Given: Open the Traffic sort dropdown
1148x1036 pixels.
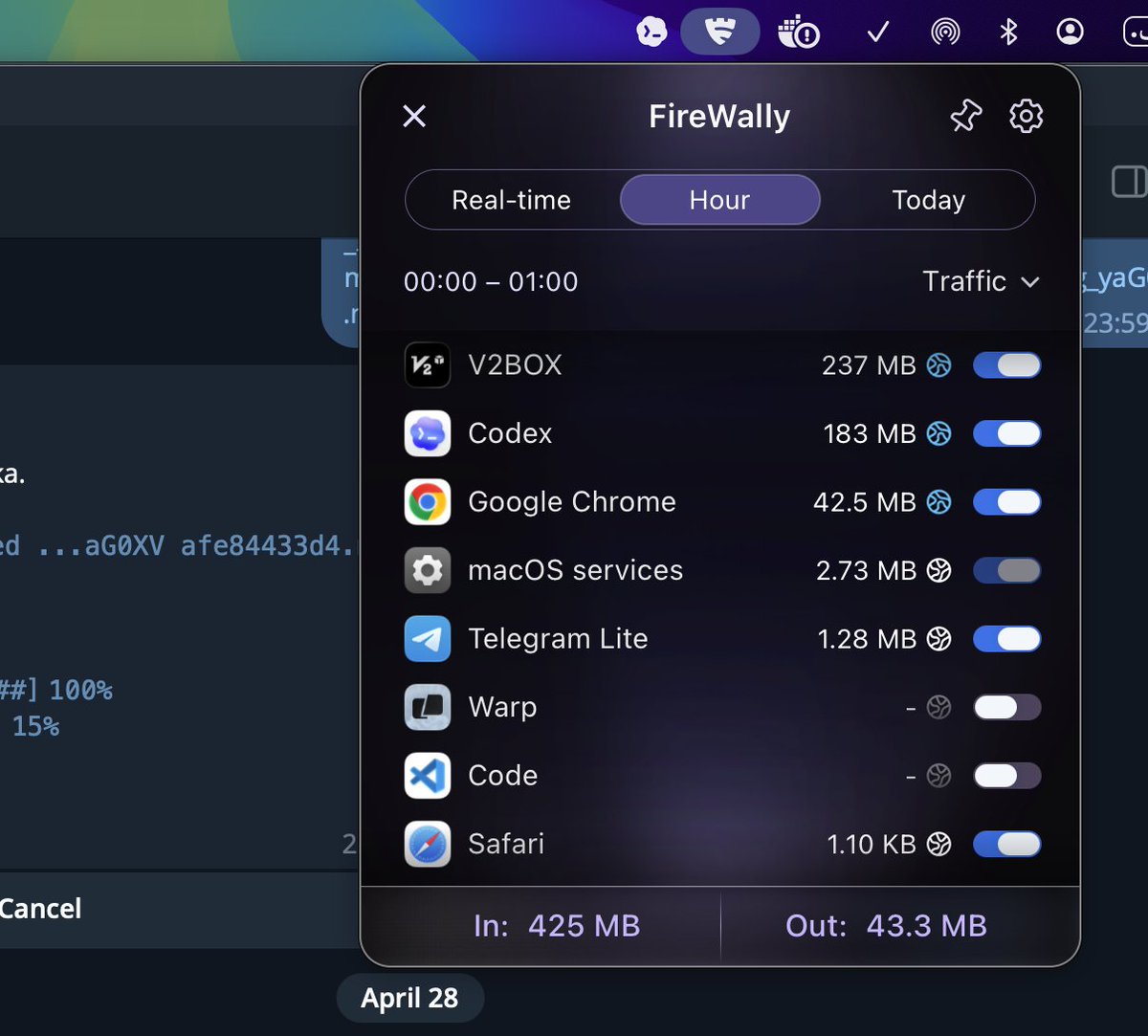Looking at the screenshot, I should pyautogui.click(x=981, y=281).
